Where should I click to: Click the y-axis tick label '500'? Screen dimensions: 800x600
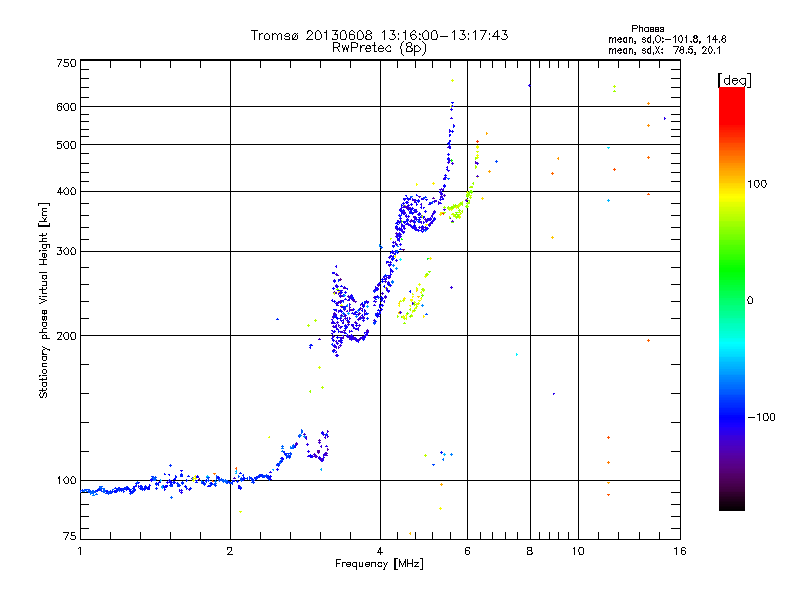(x=66, y=145)
